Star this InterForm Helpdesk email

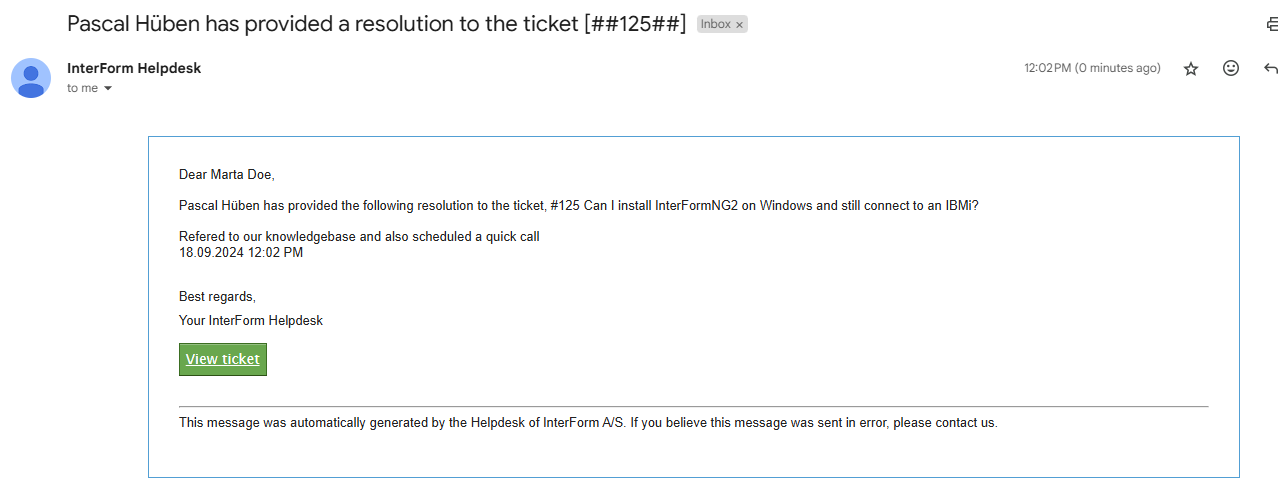1191,69
